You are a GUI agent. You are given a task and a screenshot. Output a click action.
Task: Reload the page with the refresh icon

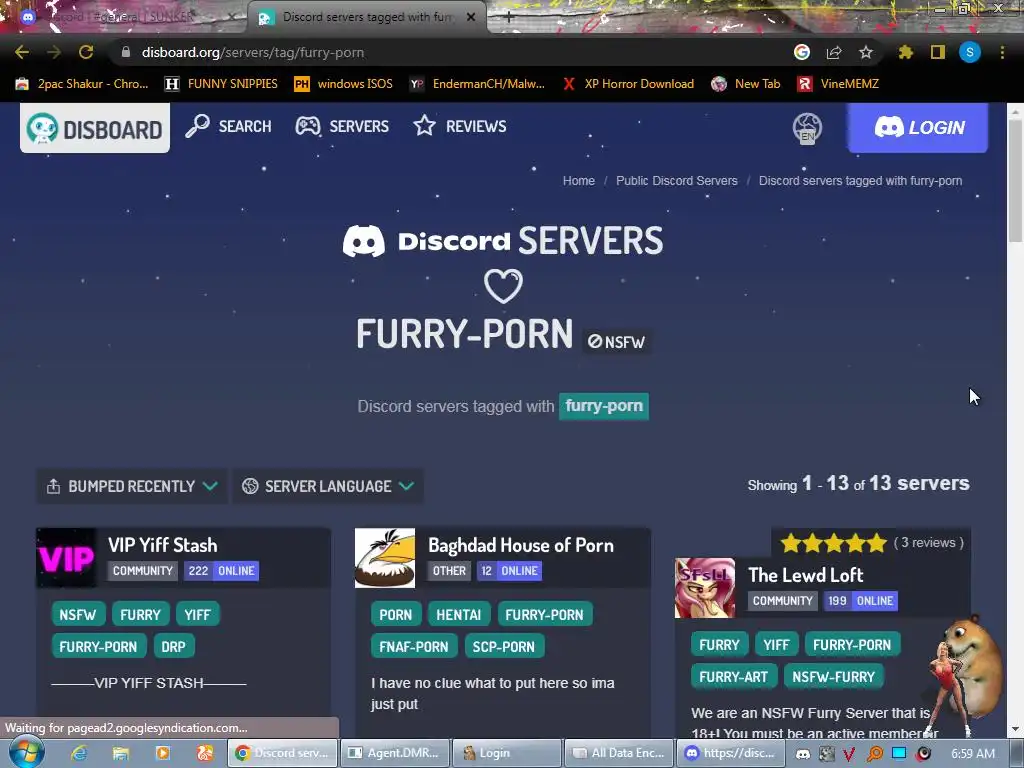pos(86,52)
